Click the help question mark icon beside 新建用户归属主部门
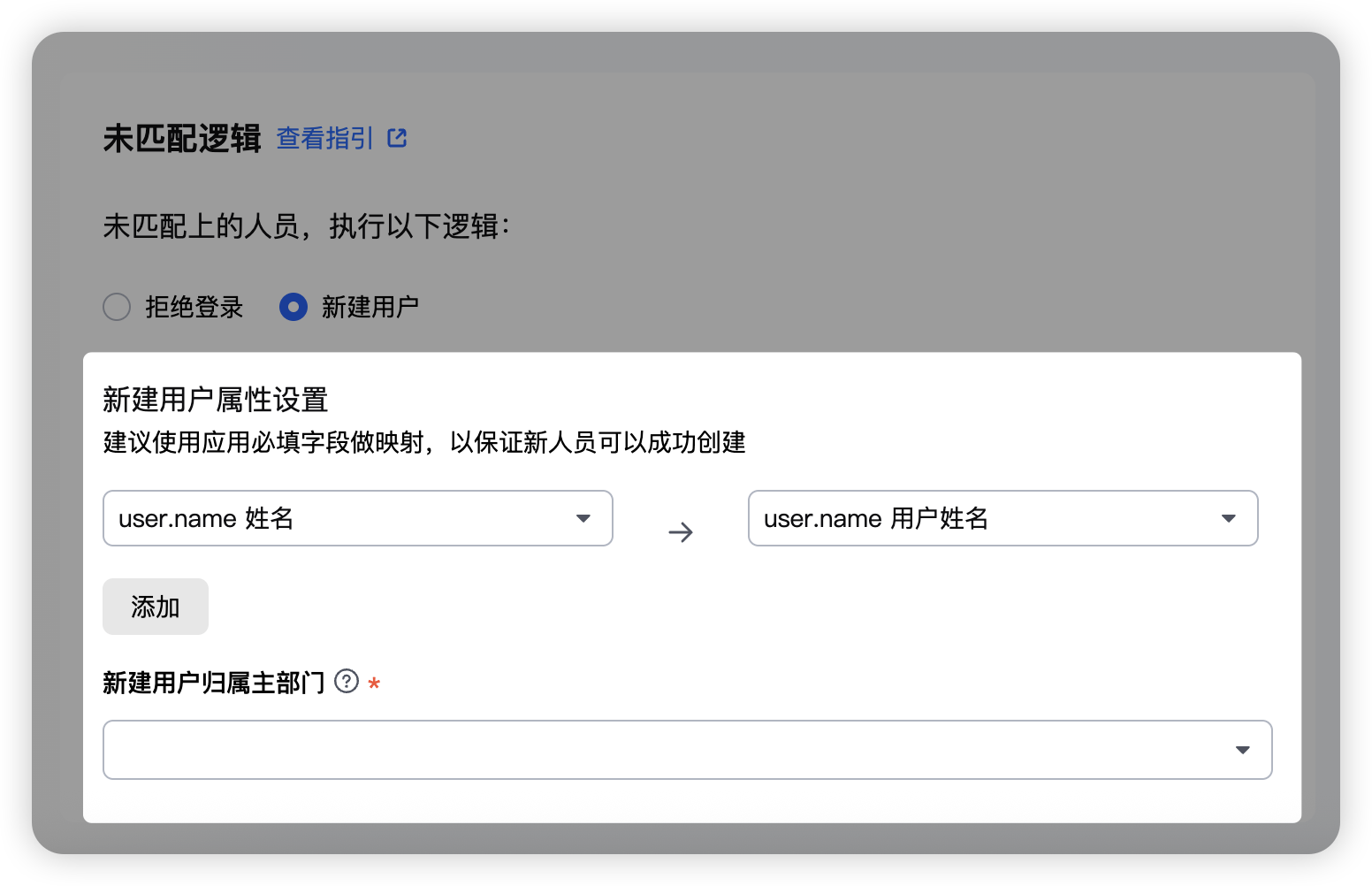This screenshot has width=1372, height=886. tap(347, 682)
